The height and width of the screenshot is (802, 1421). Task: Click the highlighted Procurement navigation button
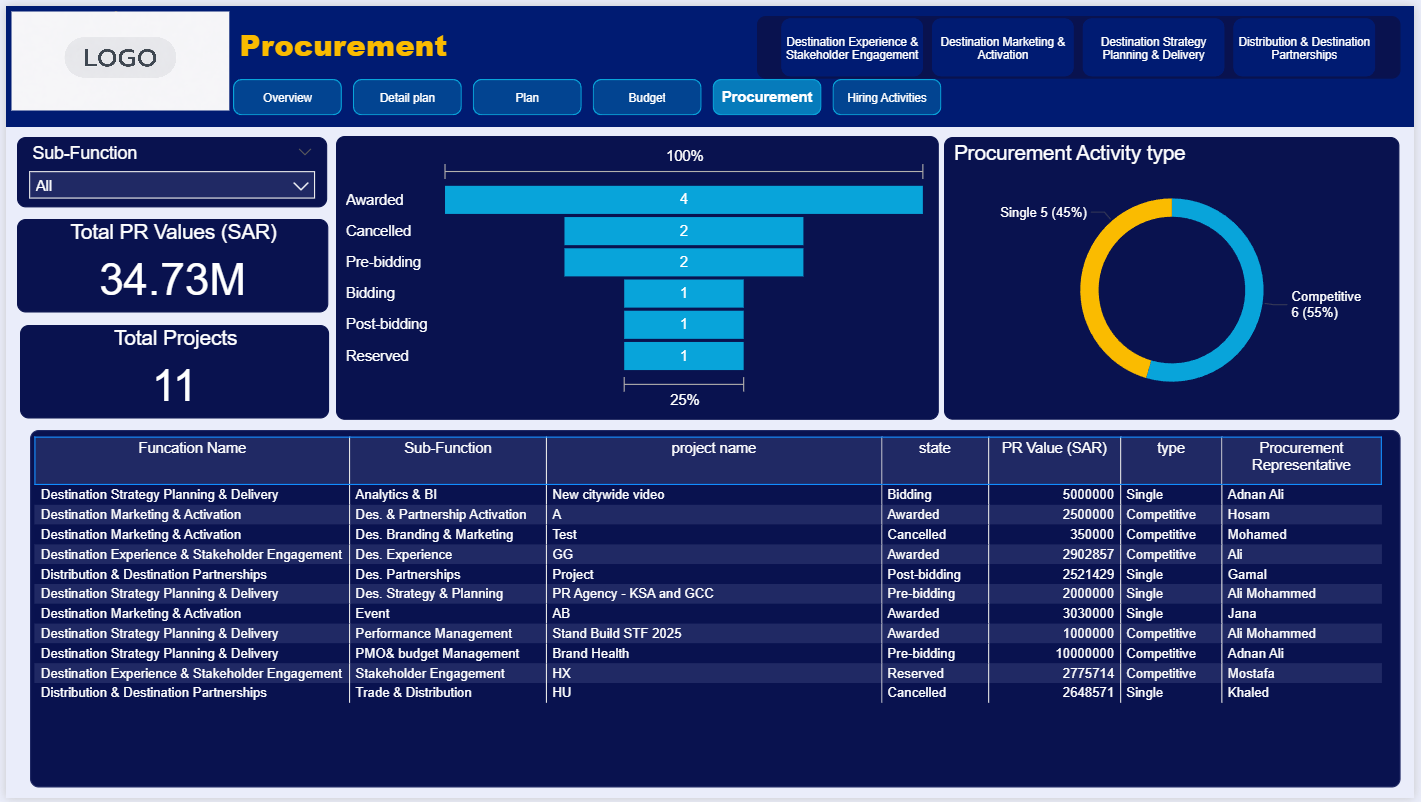click(767, 97)
